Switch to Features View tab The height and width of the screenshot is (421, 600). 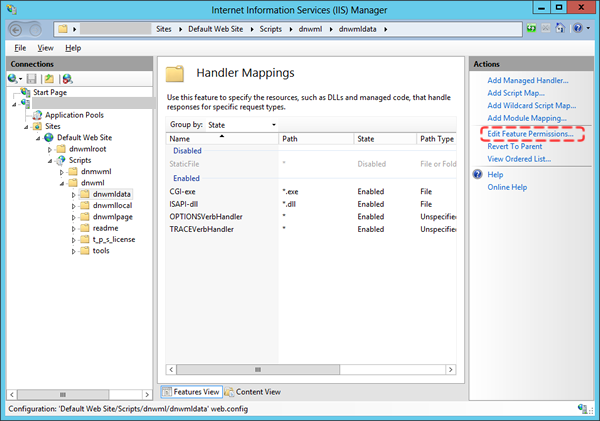point(191,392)
